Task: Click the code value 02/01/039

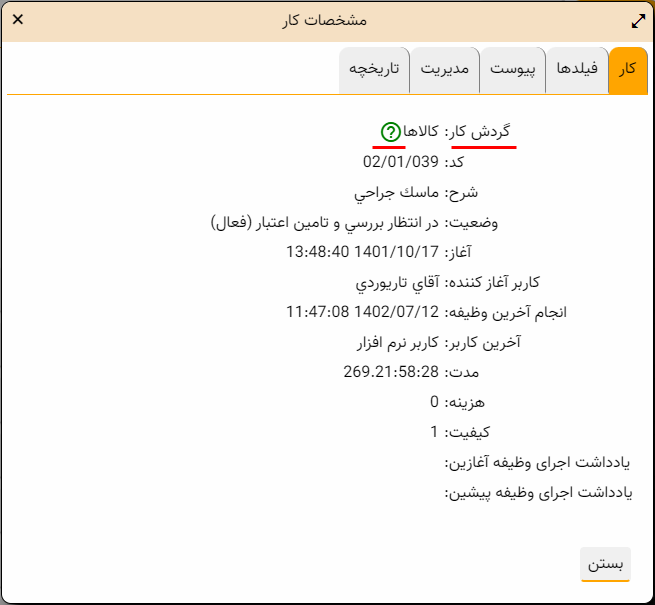Action: (x=400, y=162)
